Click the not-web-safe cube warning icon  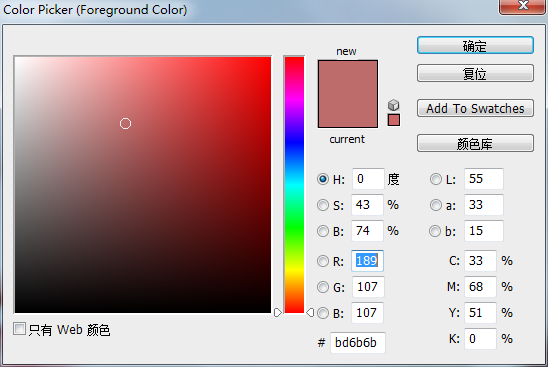(x=394, y=105)
